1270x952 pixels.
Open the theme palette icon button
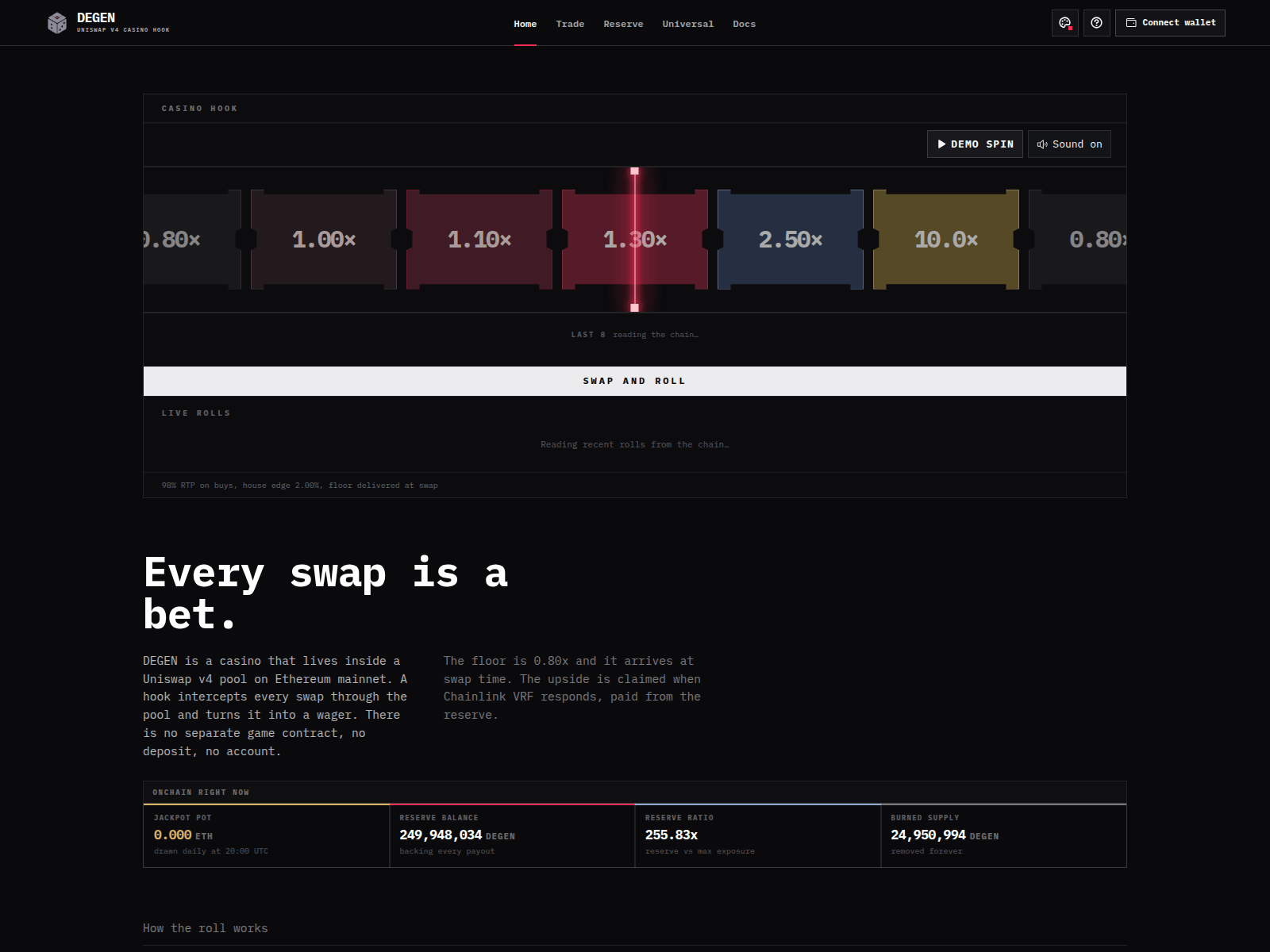click(1065, 23)
